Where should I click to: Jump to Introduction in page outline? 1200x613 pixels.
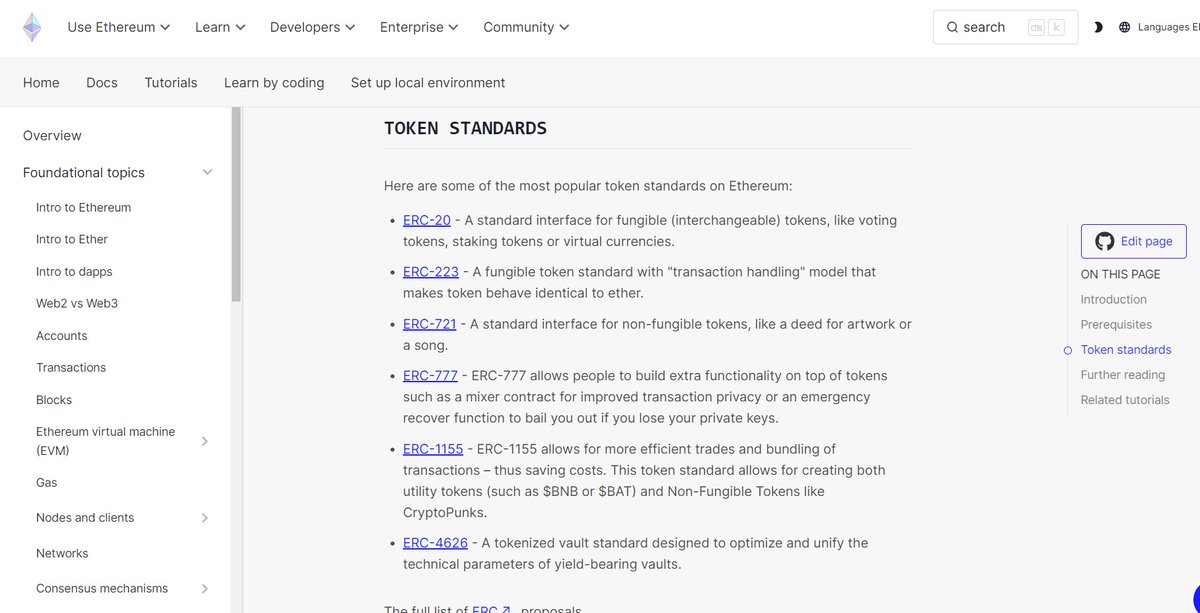click(x=1114, y=299)
